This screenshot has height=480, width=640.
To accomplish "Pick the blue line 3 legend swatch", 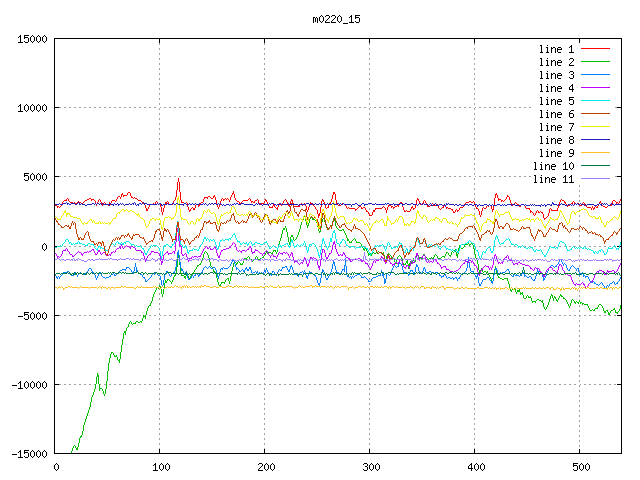I will click(x=596, y=75).
